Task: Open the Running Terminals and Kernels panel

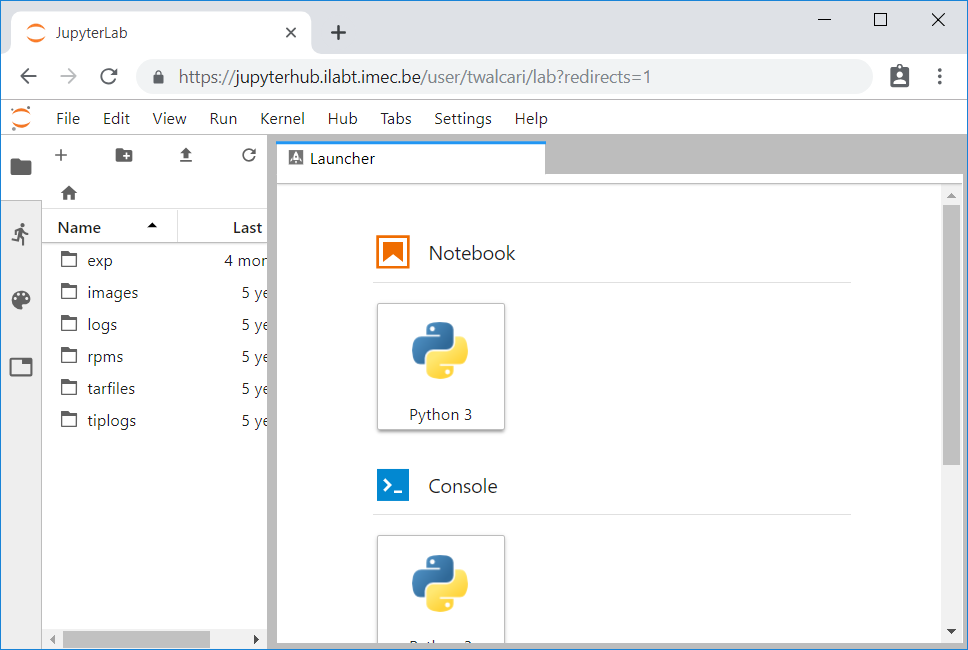Action: click(x=21, y=234)
